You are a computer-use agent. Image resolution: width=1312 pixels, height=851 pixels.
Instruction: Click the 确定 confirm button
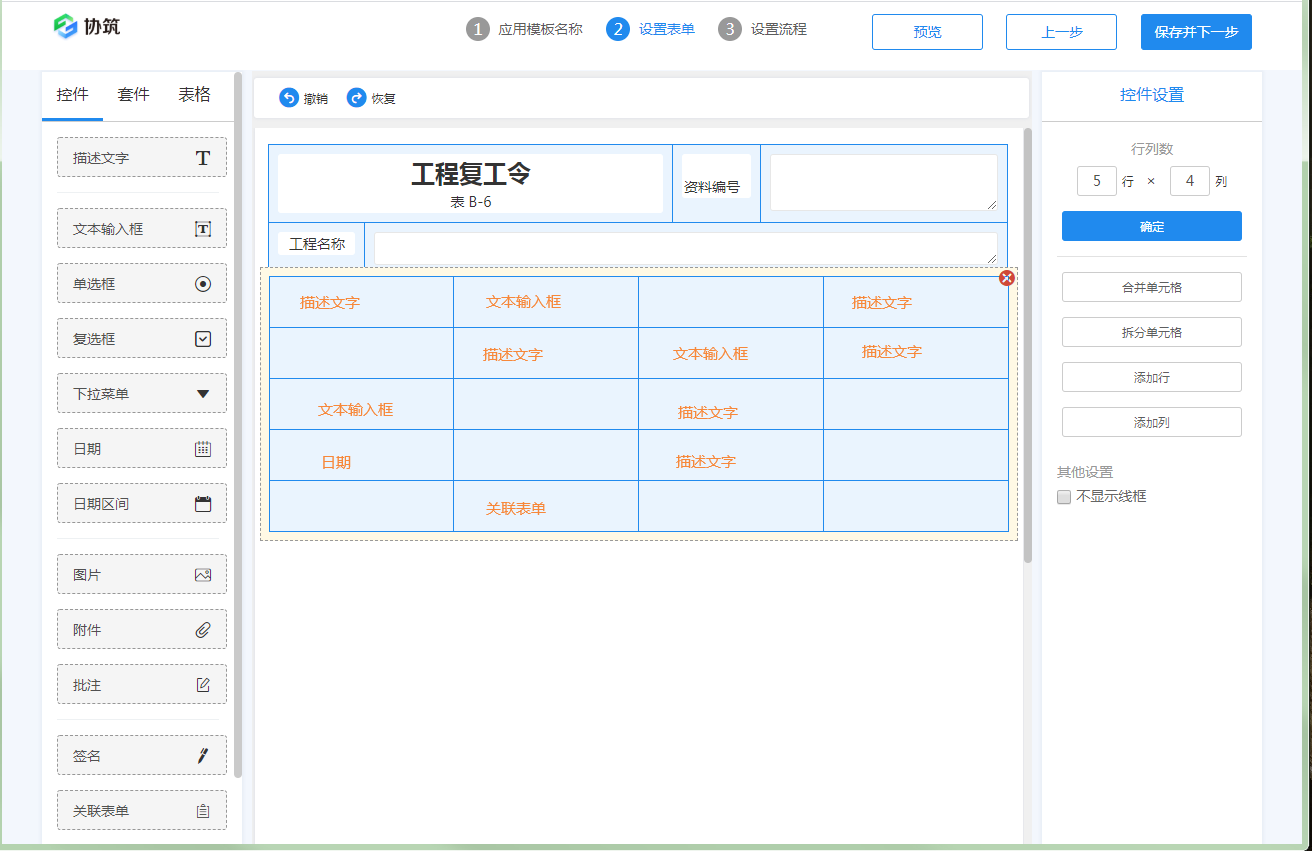pyautogui.click(x=1151, y=226)
